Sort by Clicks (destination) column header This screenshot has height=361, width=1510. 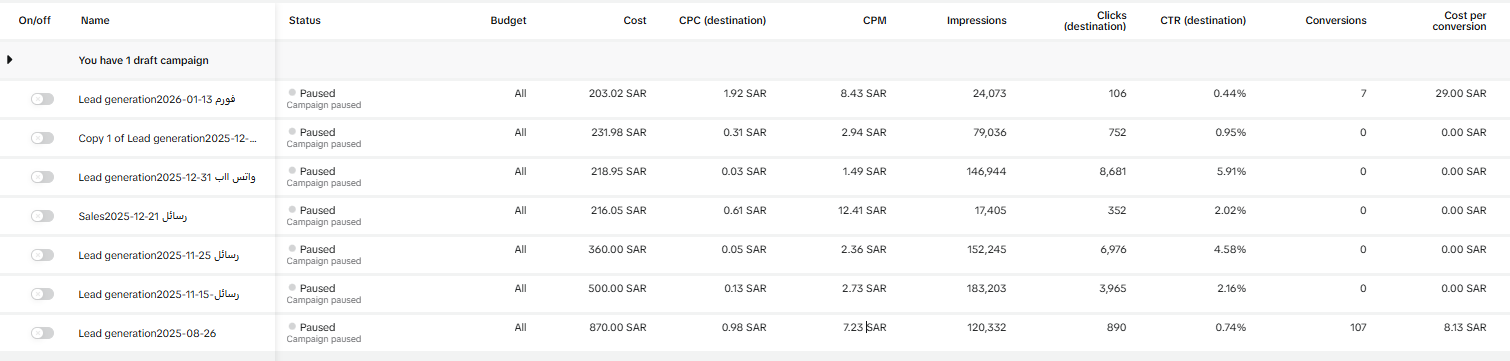point(1095,20)
